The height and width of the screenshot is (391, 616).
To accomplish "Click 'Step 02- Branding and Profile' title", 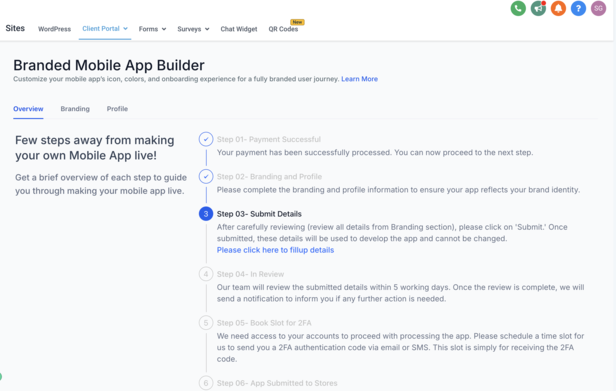I will tap(269, 176).
